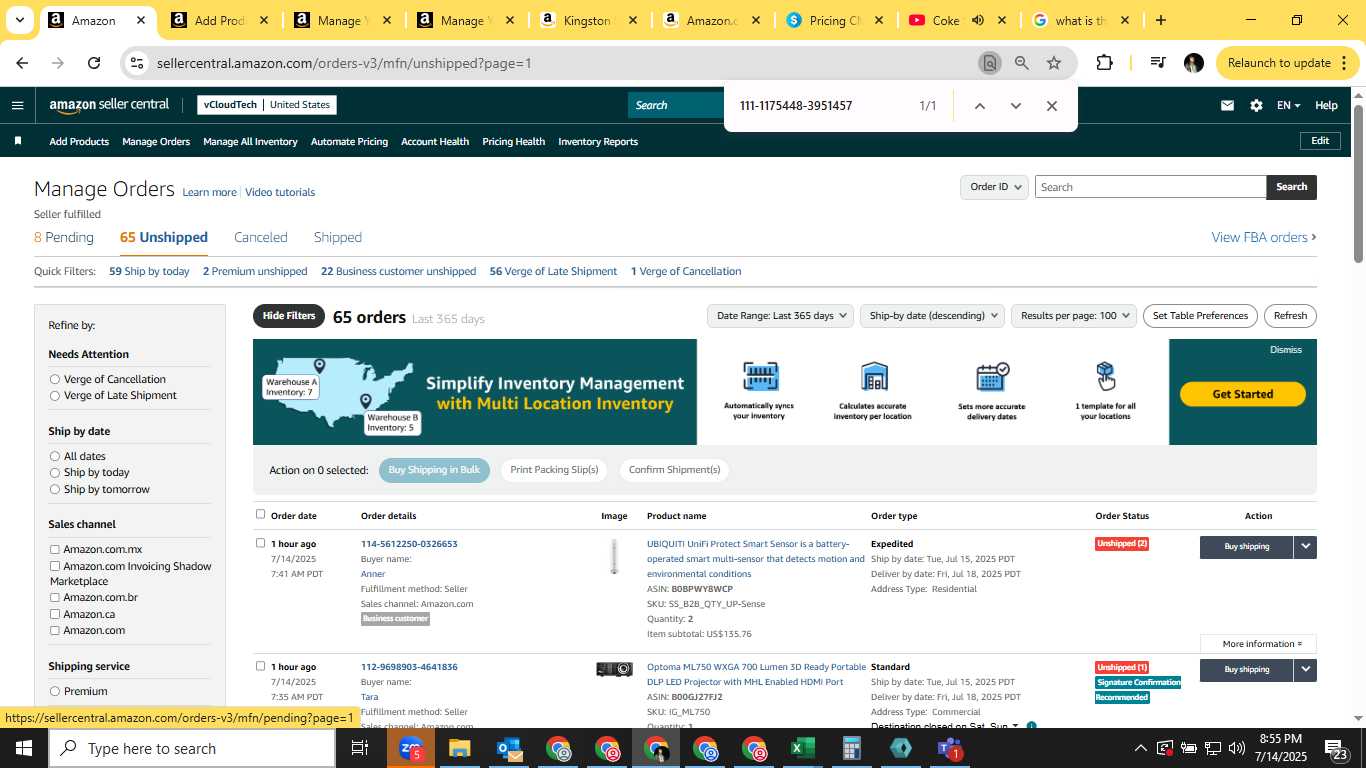Image resolution: width=1366 pixels, height=768 pixels.
Task: Click the Hide Filters button
Action: pyautogui.click(x=289, y=316)
